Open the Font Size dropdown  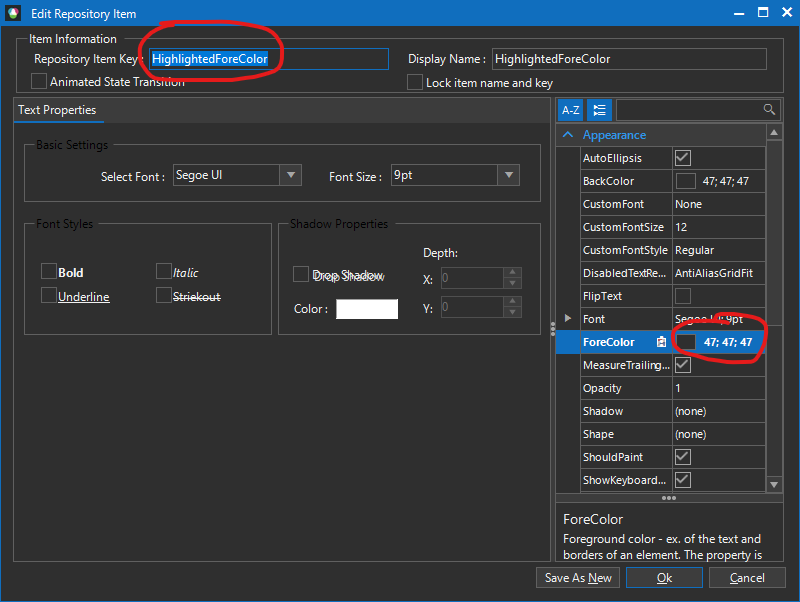pos(509,176)
